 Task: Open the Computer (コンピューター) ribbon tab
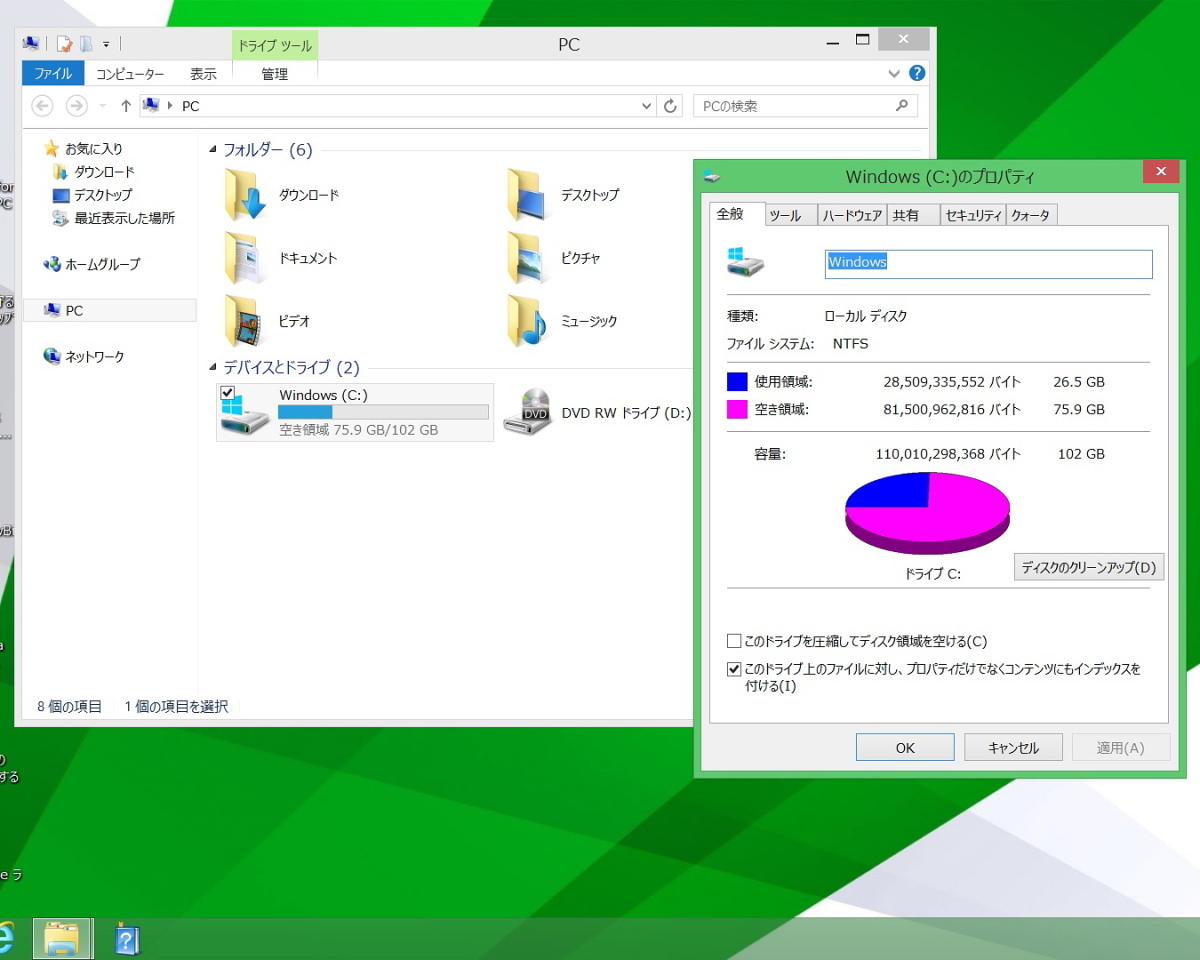[130, 74]
